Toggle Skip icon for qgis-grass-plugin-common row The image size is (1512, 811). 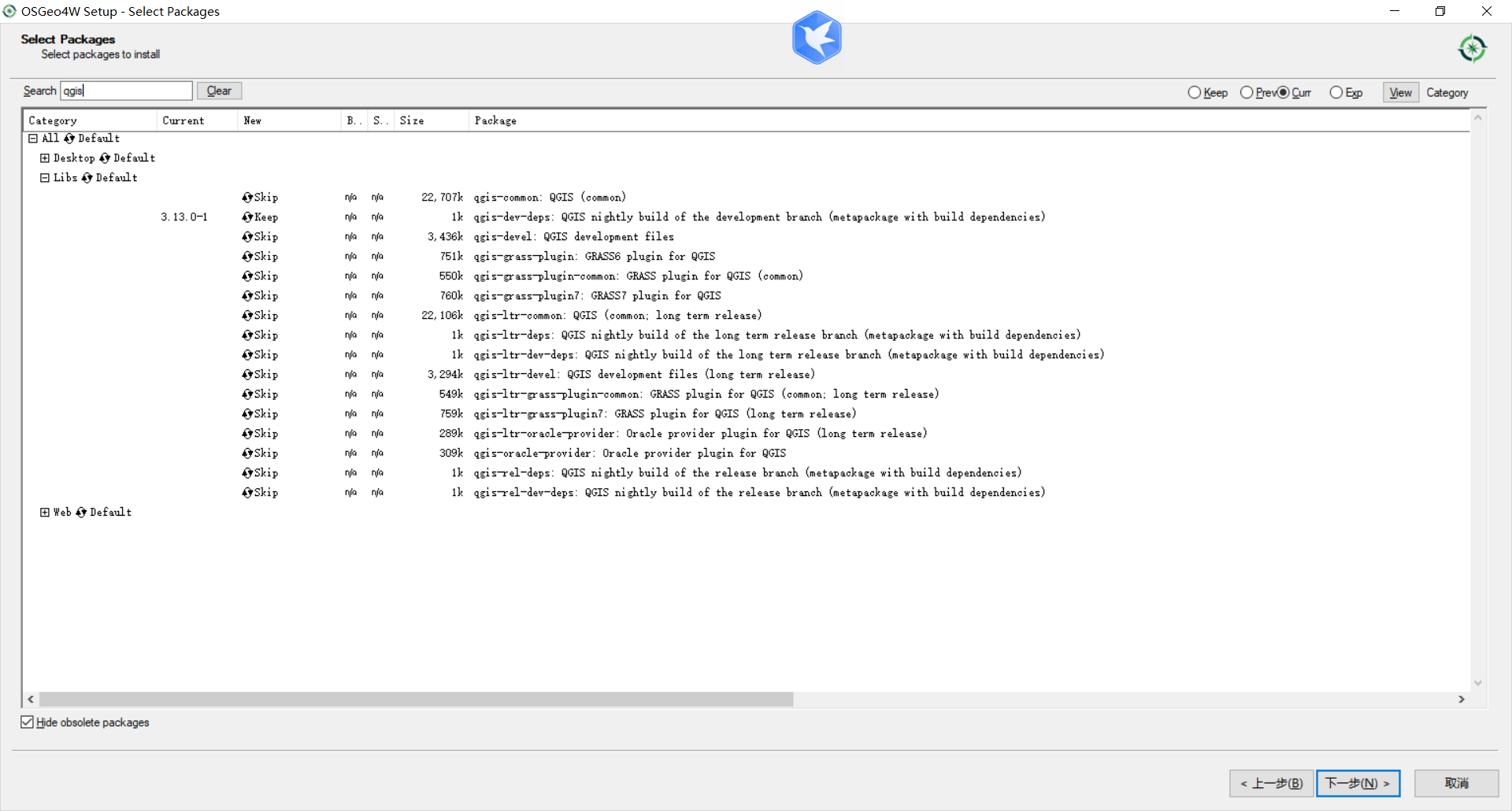tap(247, 276)
